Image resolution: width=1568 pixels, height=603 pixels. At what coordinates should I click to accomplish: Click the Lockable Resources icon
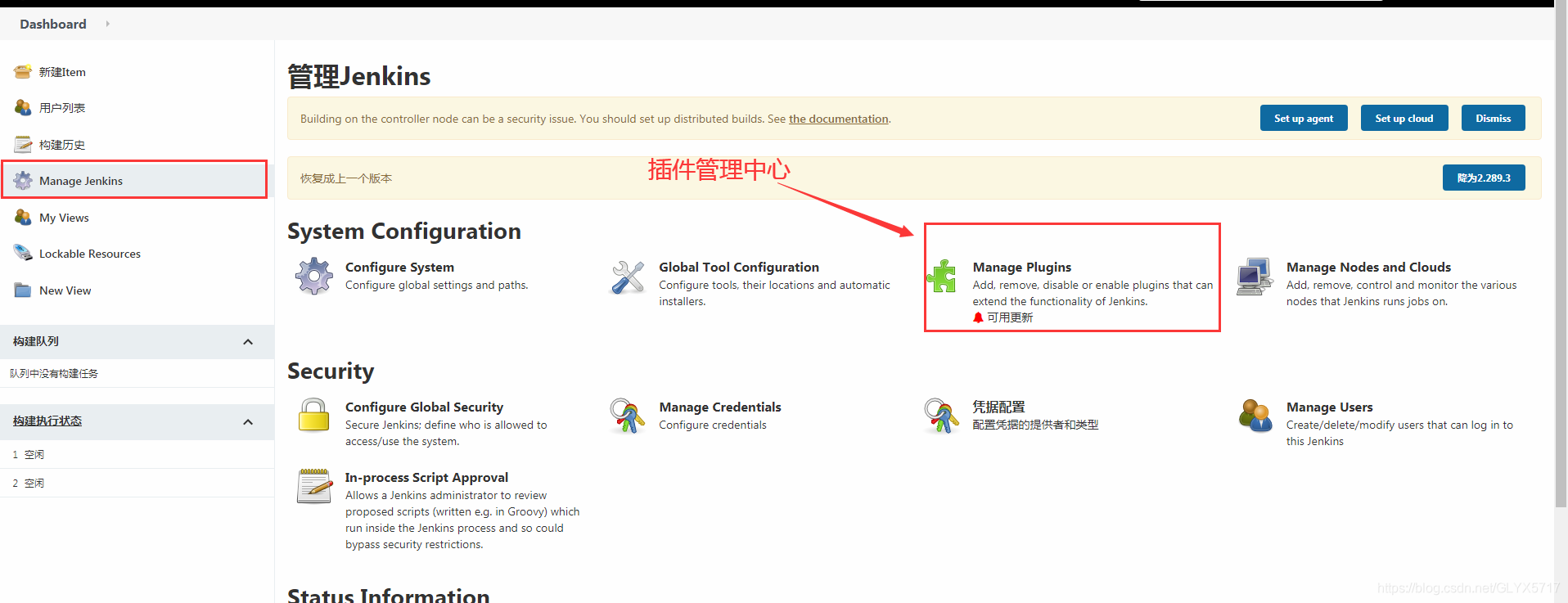(x=23, y=254)
